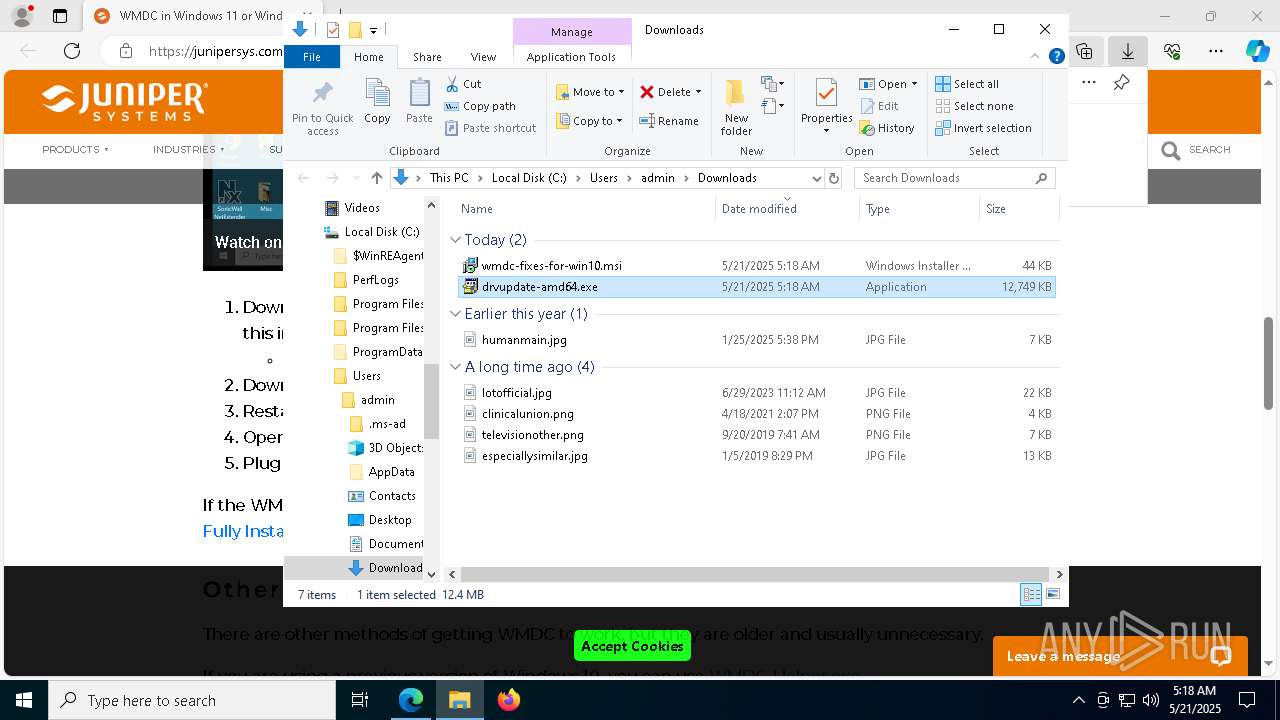Switch to the Home ribbon tab
This screenshot has height=720, width=1280.
pyautogui.click(x=368, y=57)
